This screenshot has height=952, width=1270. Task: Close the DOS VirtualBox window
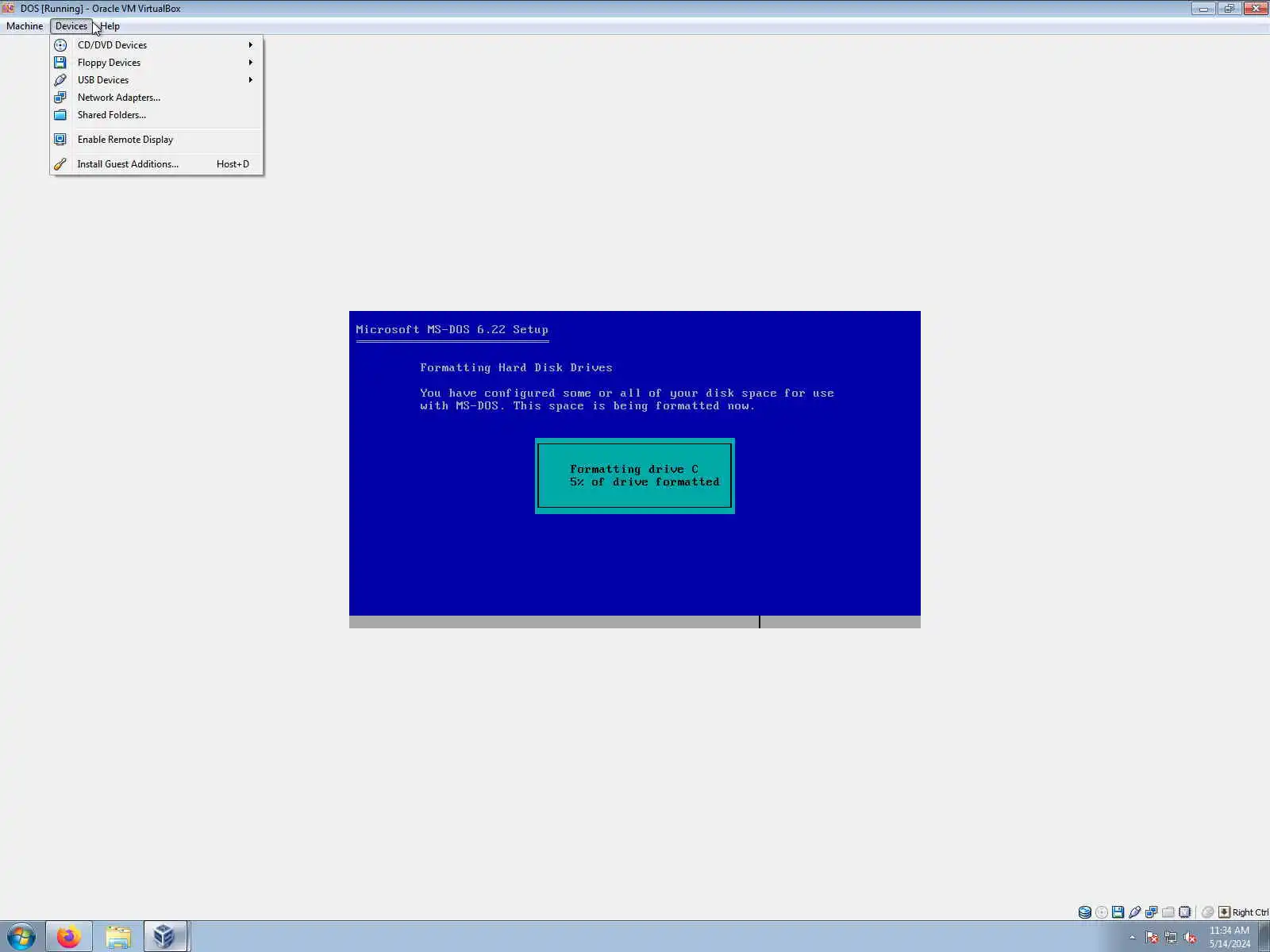coord(1256,9)
